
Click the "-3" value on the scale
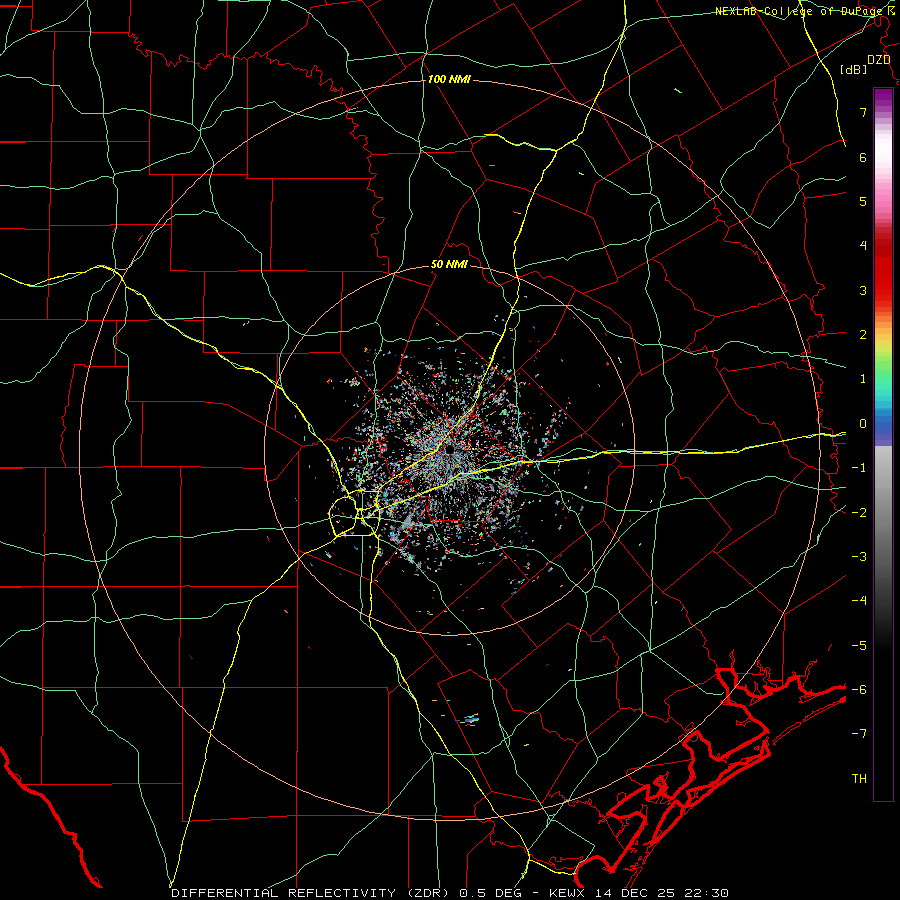tap(859, 557)
